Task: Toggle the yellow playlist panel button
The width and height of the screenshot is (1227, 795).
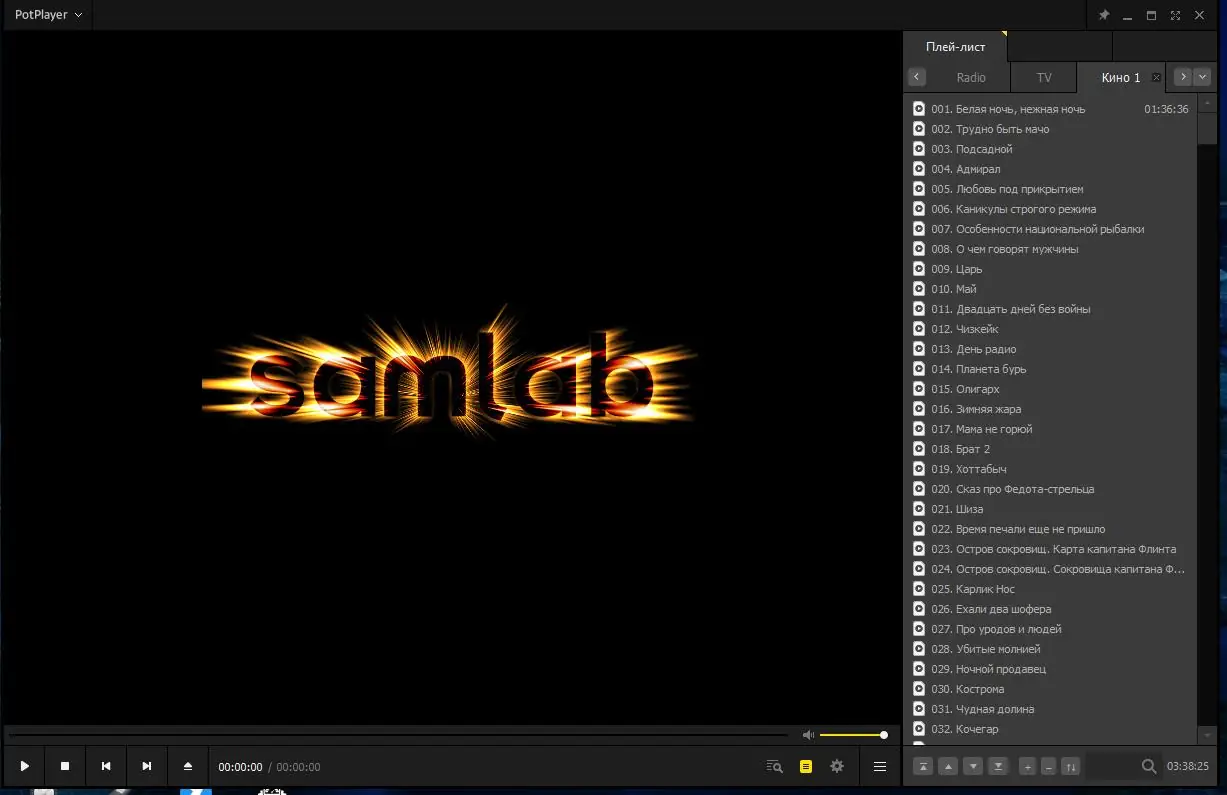Action: click(x=805, y=767)
